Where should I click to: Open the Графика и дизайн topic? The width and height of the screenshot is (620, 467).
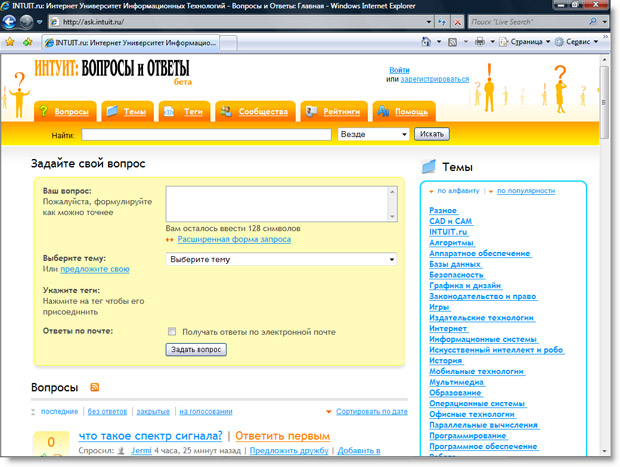[x=465, y=285]
